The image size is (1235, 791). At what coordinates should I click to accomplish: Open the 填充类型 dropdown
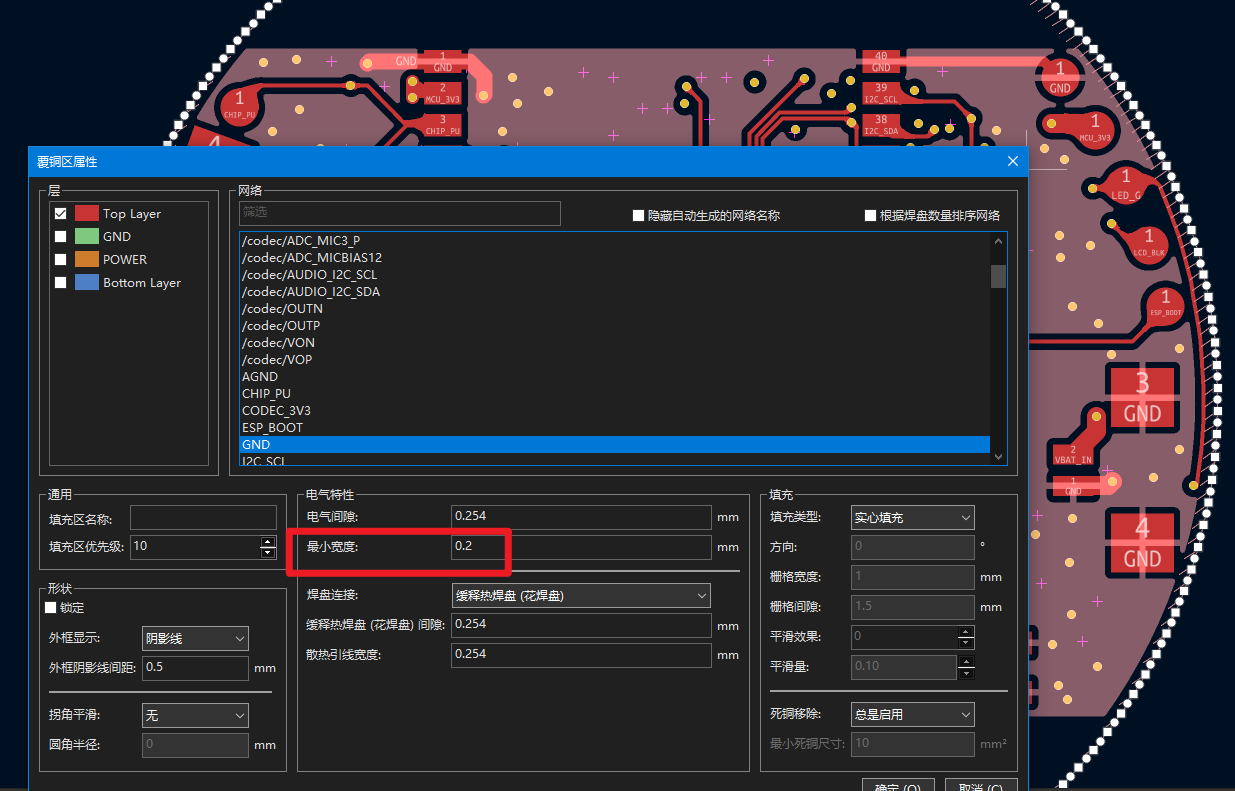(912, 517)
